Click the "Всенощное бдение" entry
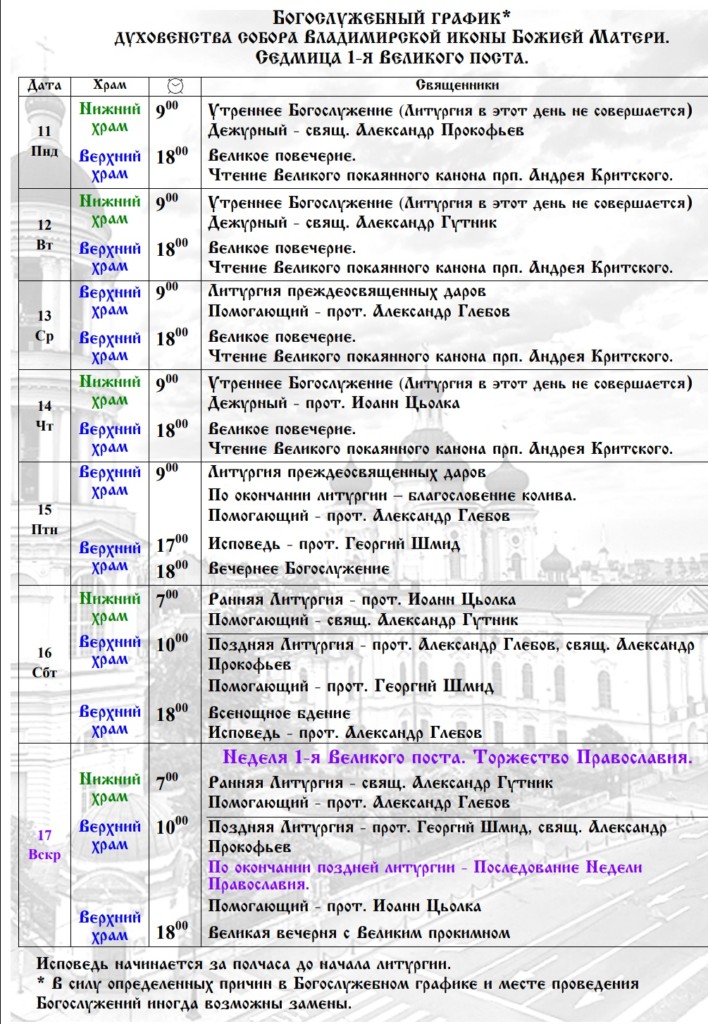Viewport: 708px width, 1024px height. click(279, 712)
